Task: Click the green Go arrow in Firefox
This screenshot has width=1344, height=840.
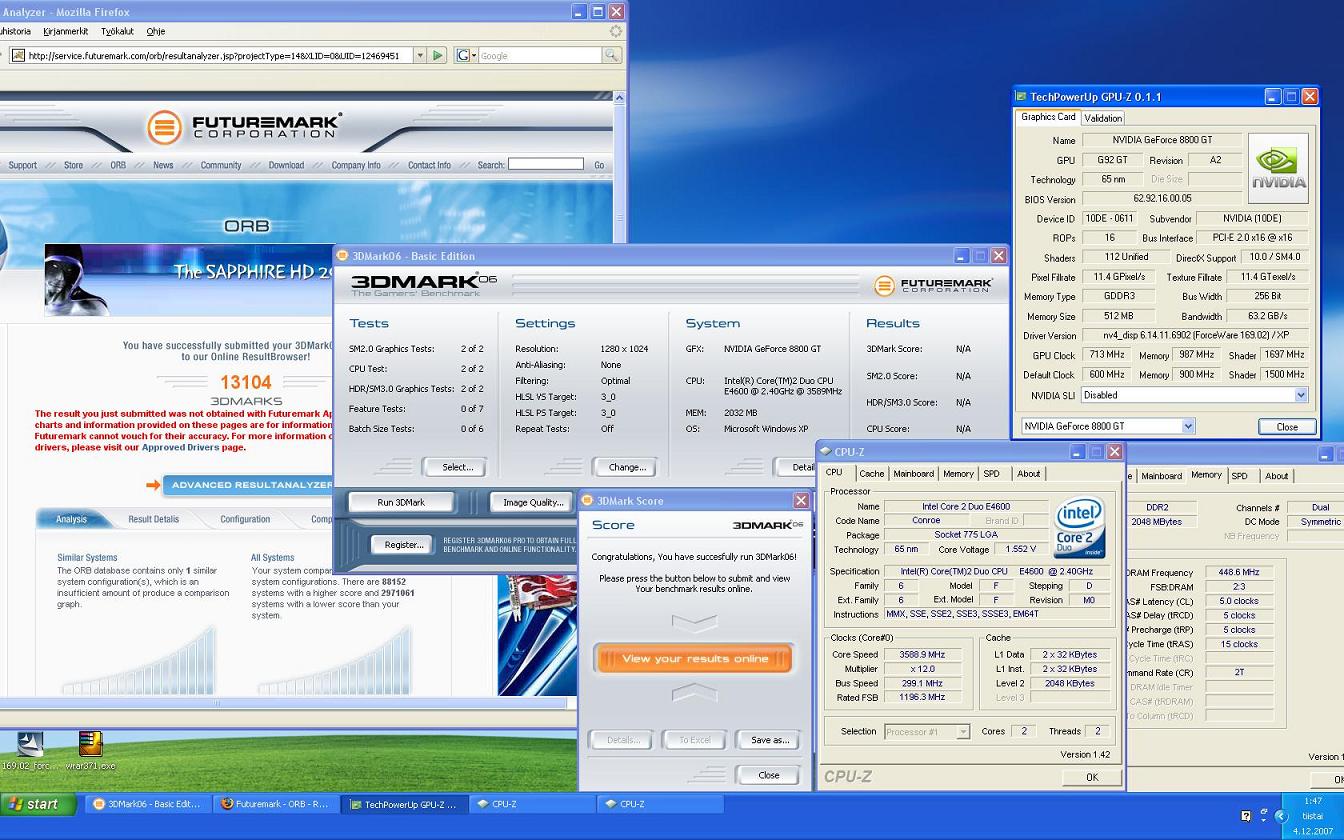Action: 437,56
